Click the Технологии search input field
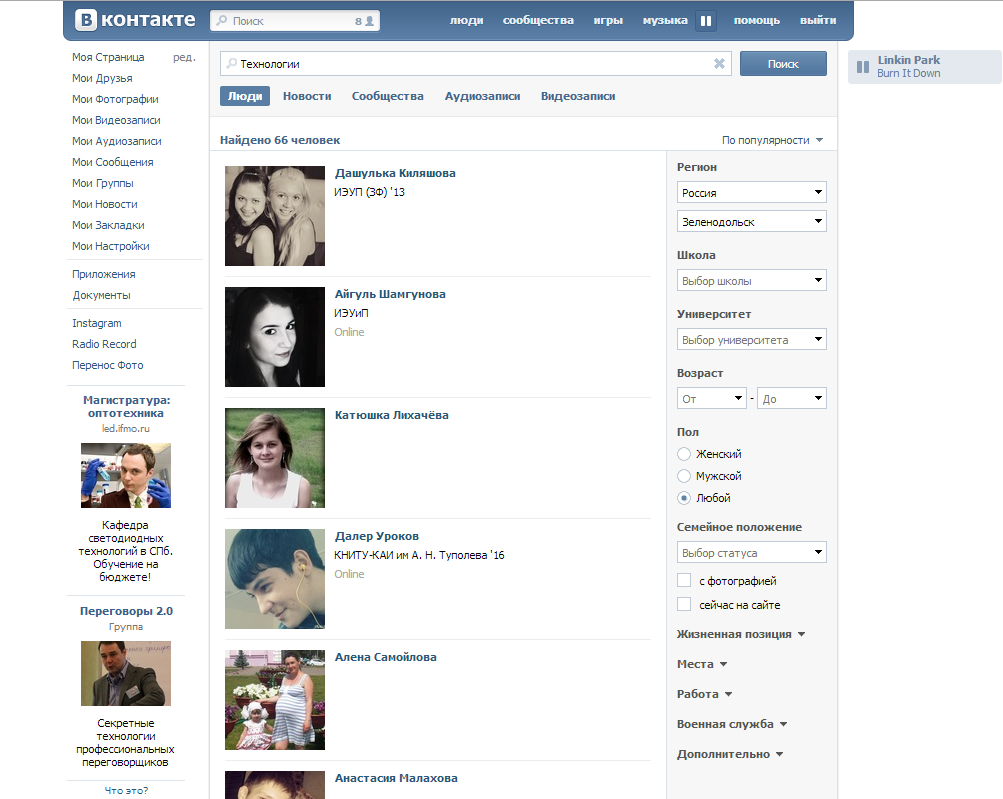Viewport: 1003px width, 799px height. pos(475,63)
